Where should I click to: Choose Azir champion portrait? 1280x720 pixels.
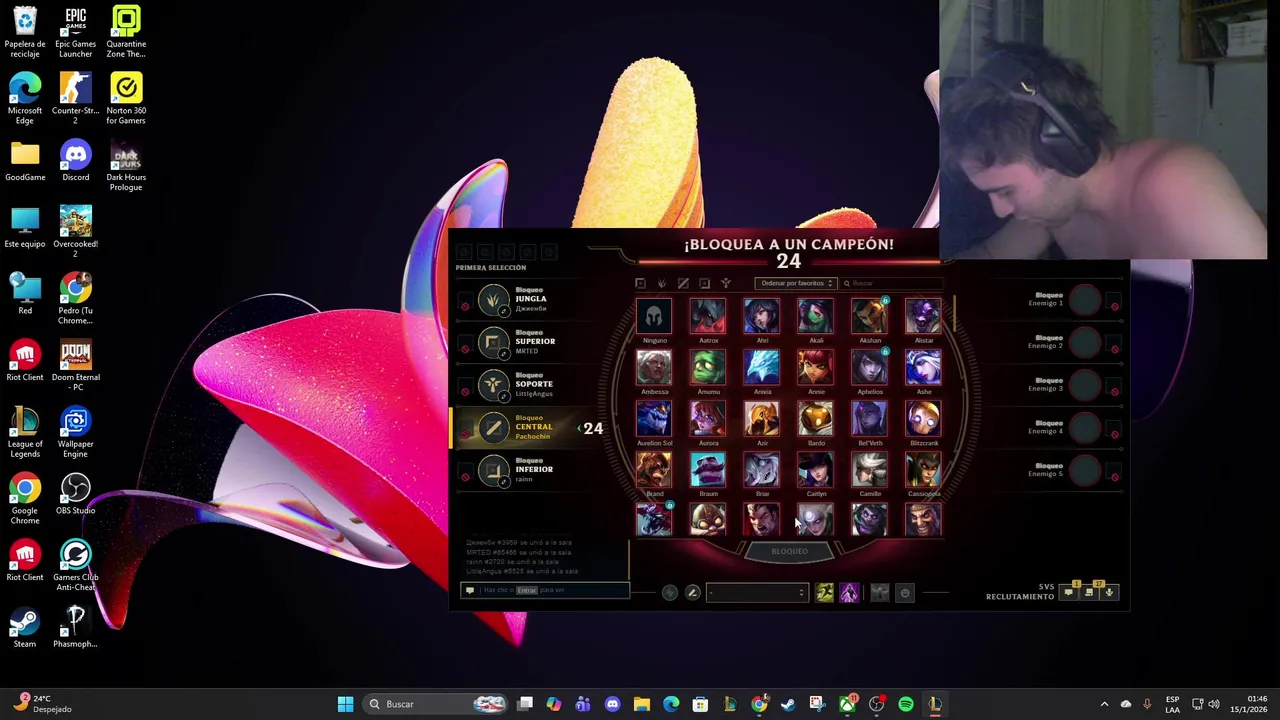(762, 419)
